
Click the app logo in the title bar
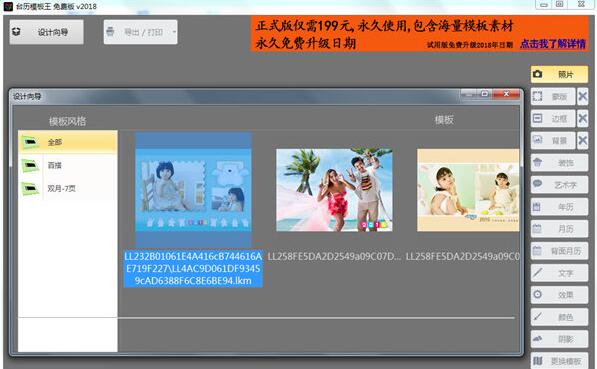[x=8, y=6]
